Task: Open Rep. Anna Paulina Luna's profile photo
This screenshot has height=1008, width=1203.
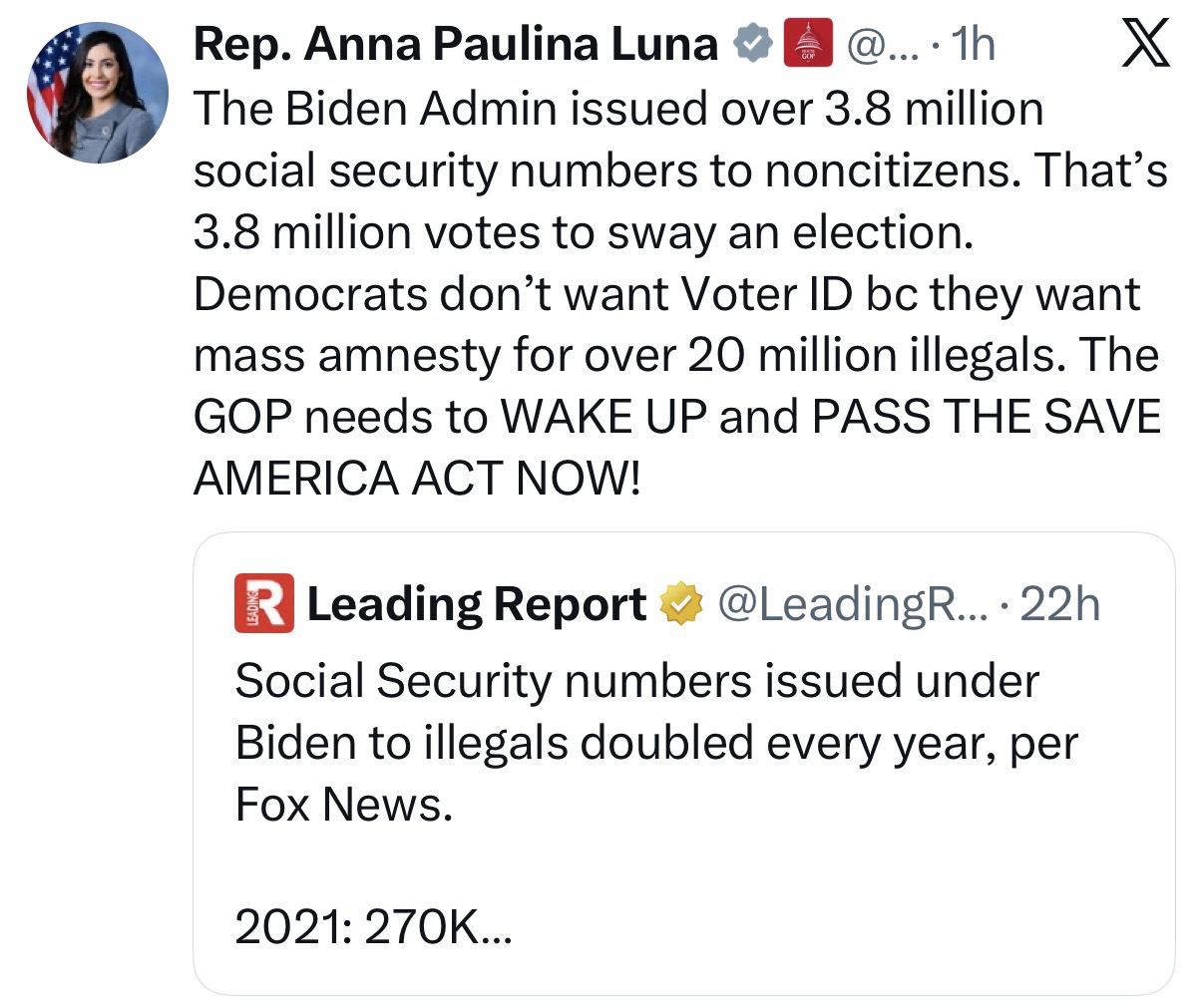Action: click(97, 92)
